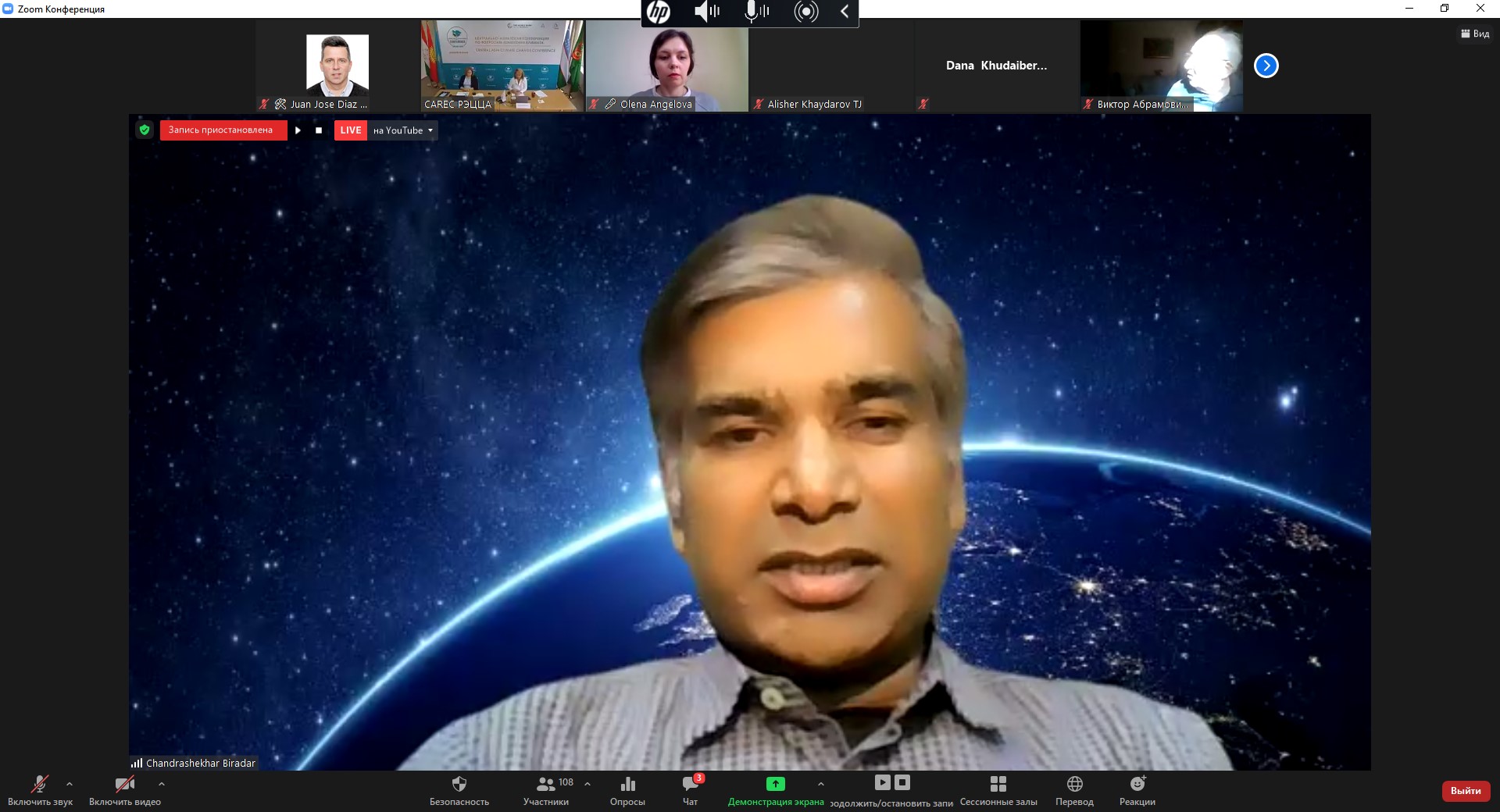The image size is (1500, 812).
Task: Start Демонстрация экрана screen share
Action: point(776,790)
